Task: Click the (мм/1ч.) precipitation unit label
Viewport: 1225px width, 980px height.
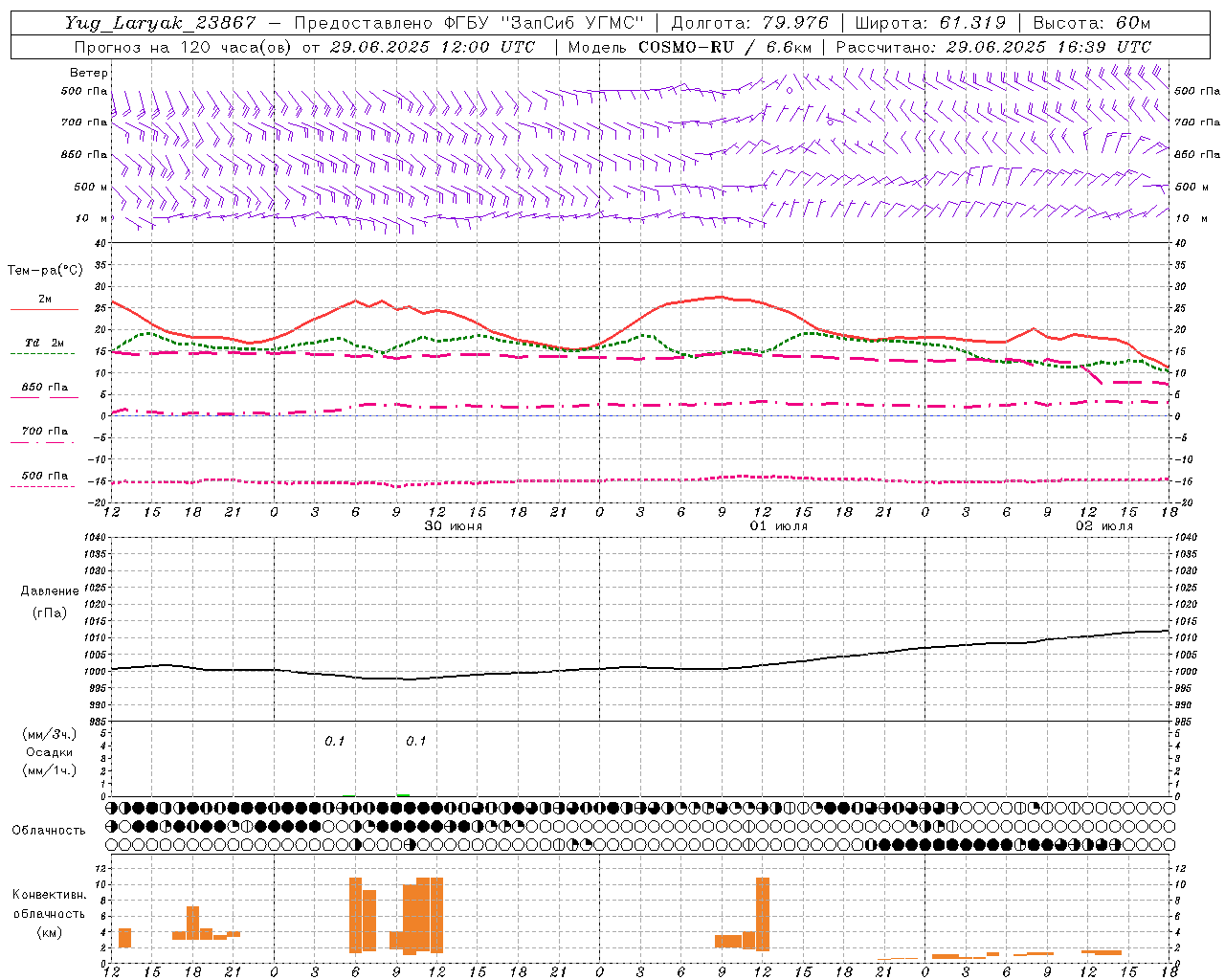Action: click(50, 770)
